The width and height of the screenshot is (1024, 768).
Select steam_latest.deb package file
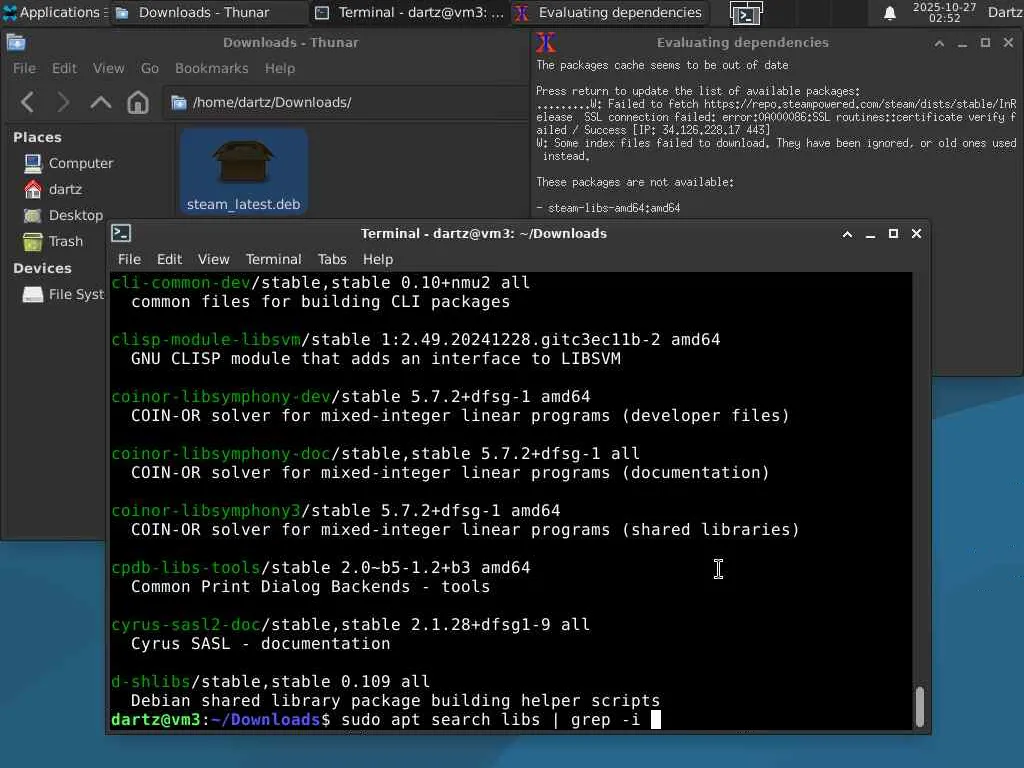(244, 171)
